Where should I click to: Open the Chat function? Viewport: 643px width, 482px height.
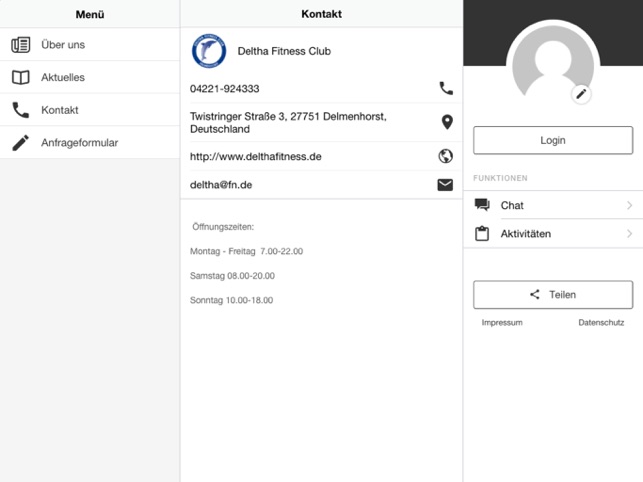553,205
